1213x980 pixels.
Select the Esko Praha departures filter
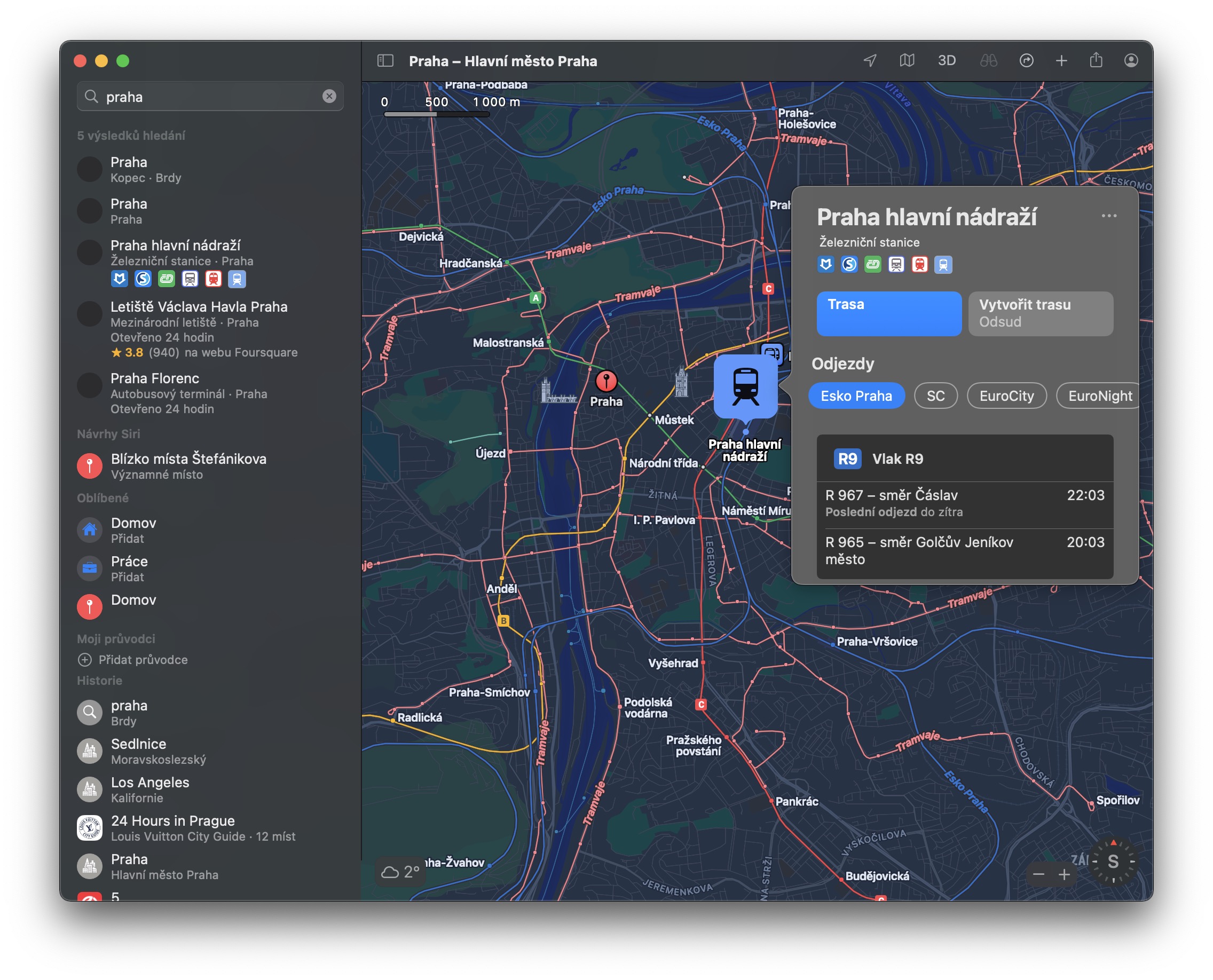coord(856,396)
